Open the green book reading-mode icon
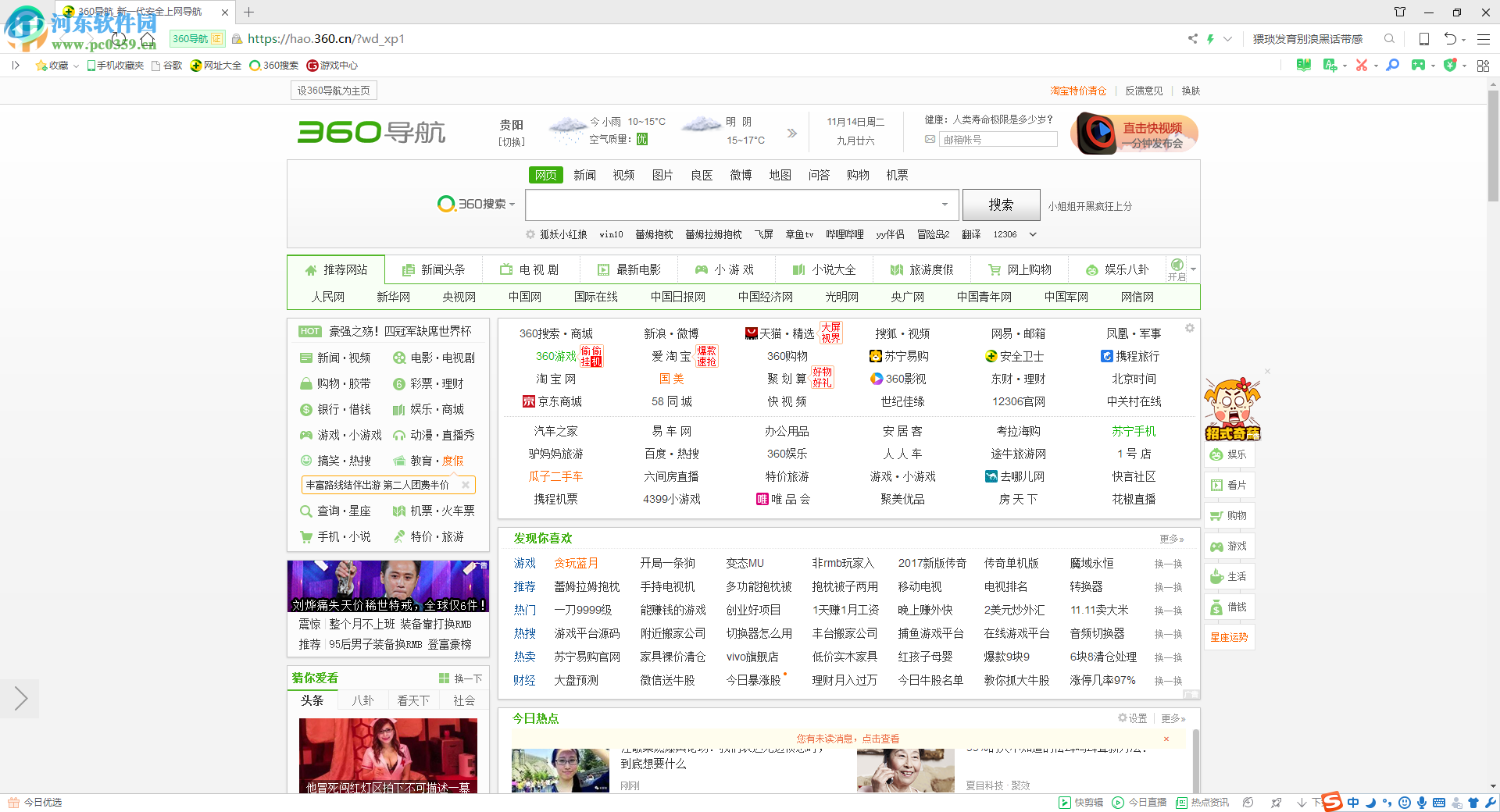The height and width of the screenshot is (812, 1500). pos(1304,66)
